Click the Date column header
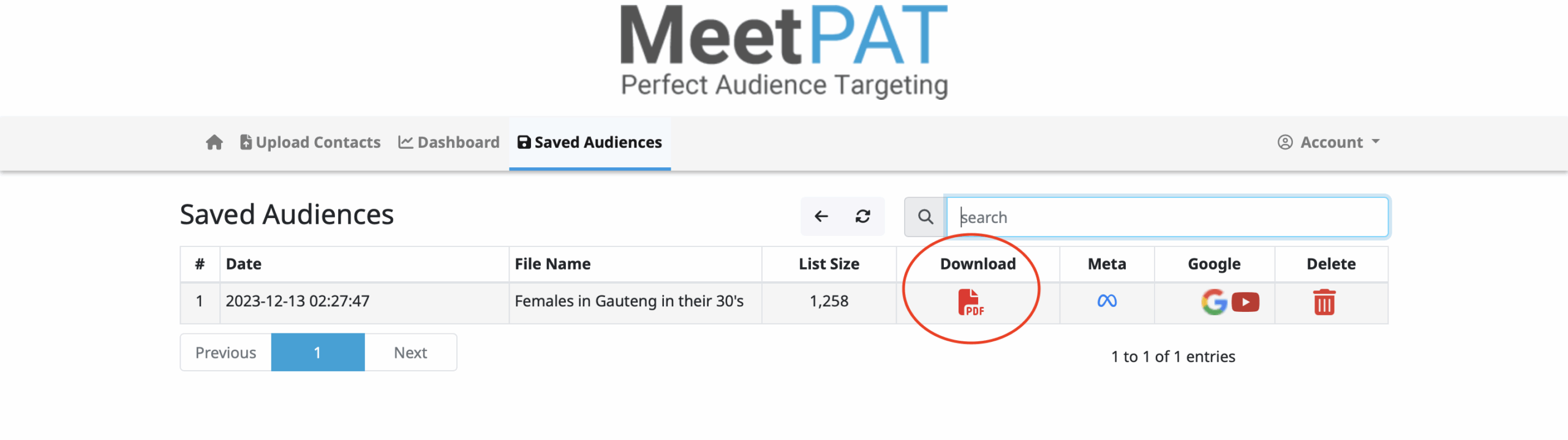This screenshot has width=1568, height=440. (244, 264)
